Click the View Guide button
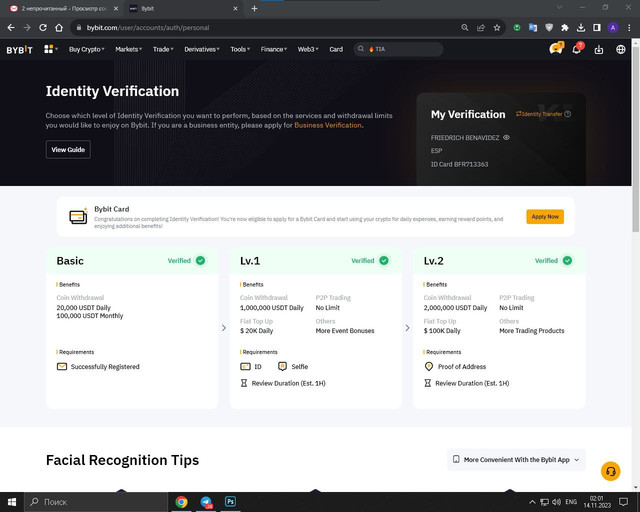 [68, 149]
